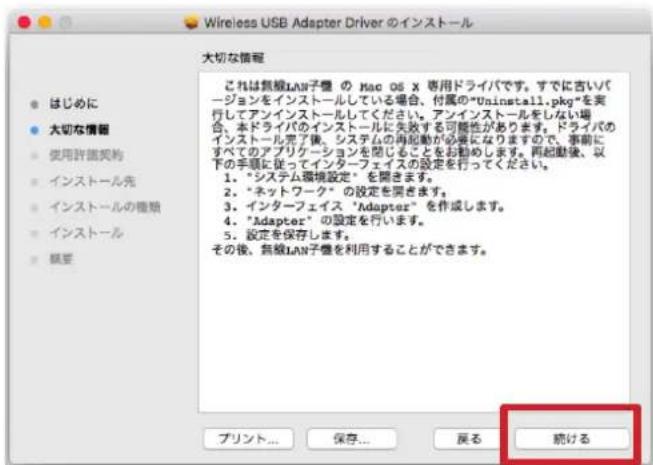Click line 1 about システム環境設定
Image resolution: width=653 pixels, height=465 pixels.
[329, 177]
